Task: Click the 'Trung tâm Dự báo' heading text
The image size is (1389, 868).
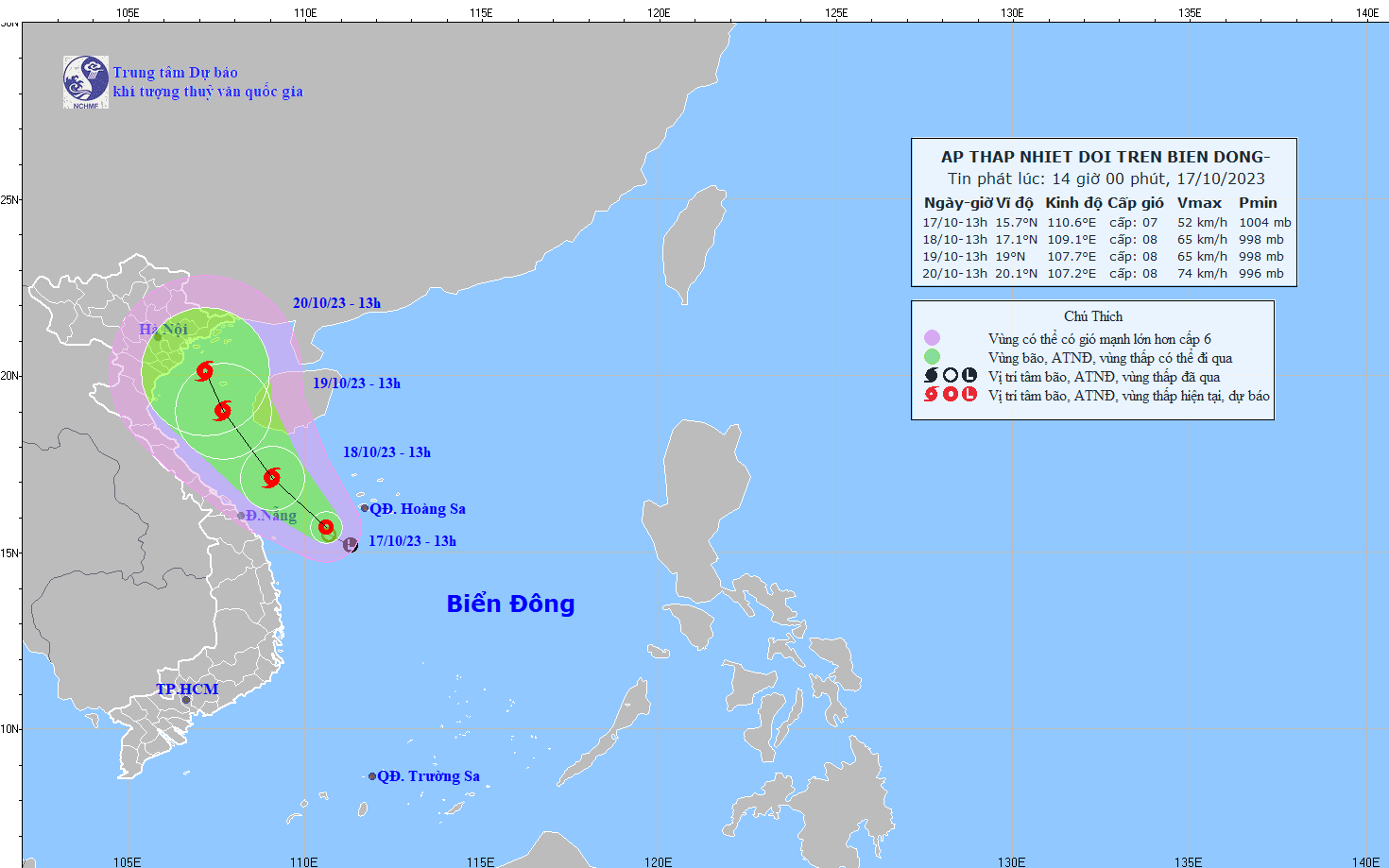Action: pyautogui.click(x=175, y=73)
